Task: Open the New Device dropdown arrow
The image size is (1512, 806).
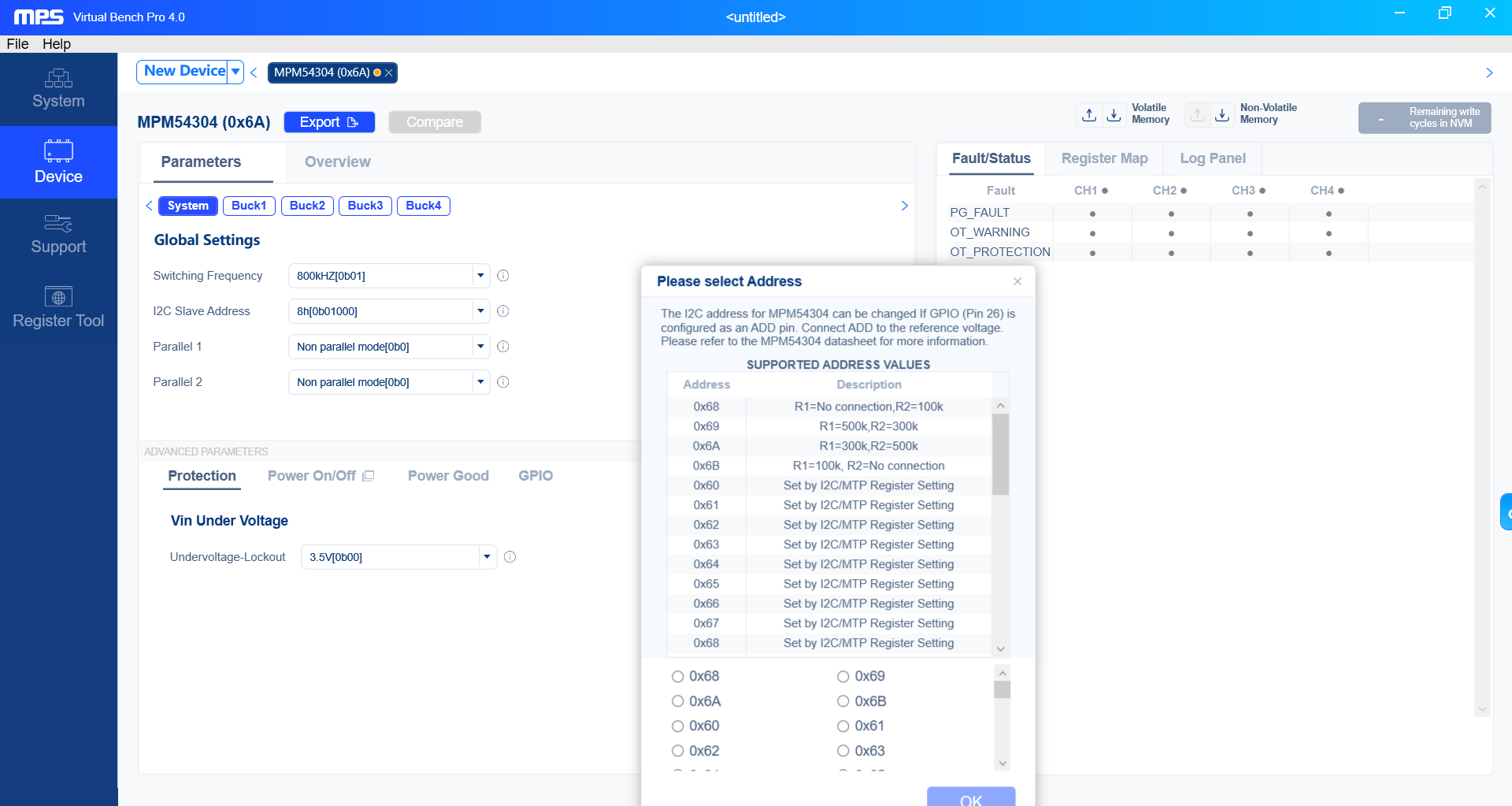Action: (235, 72)
